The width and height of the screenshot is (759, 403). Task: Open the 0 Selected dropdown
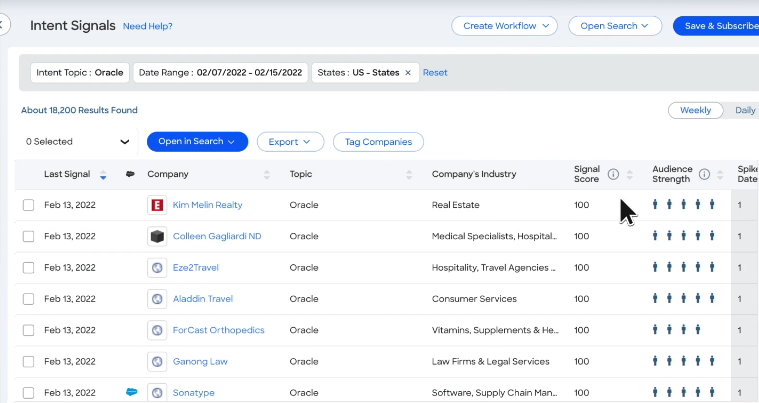tap(77, 142)
